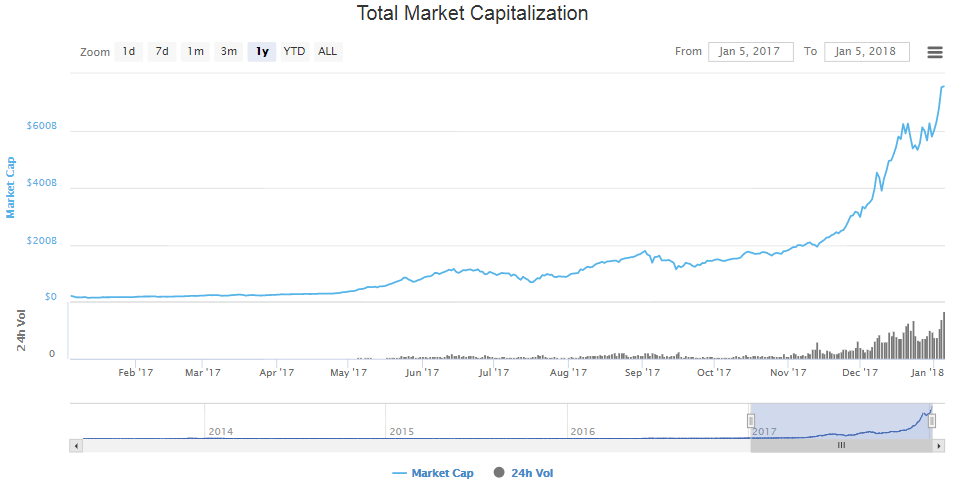Click the 2016 label in navigator
This screenshot has width=956, height=486.
(582, 432)
